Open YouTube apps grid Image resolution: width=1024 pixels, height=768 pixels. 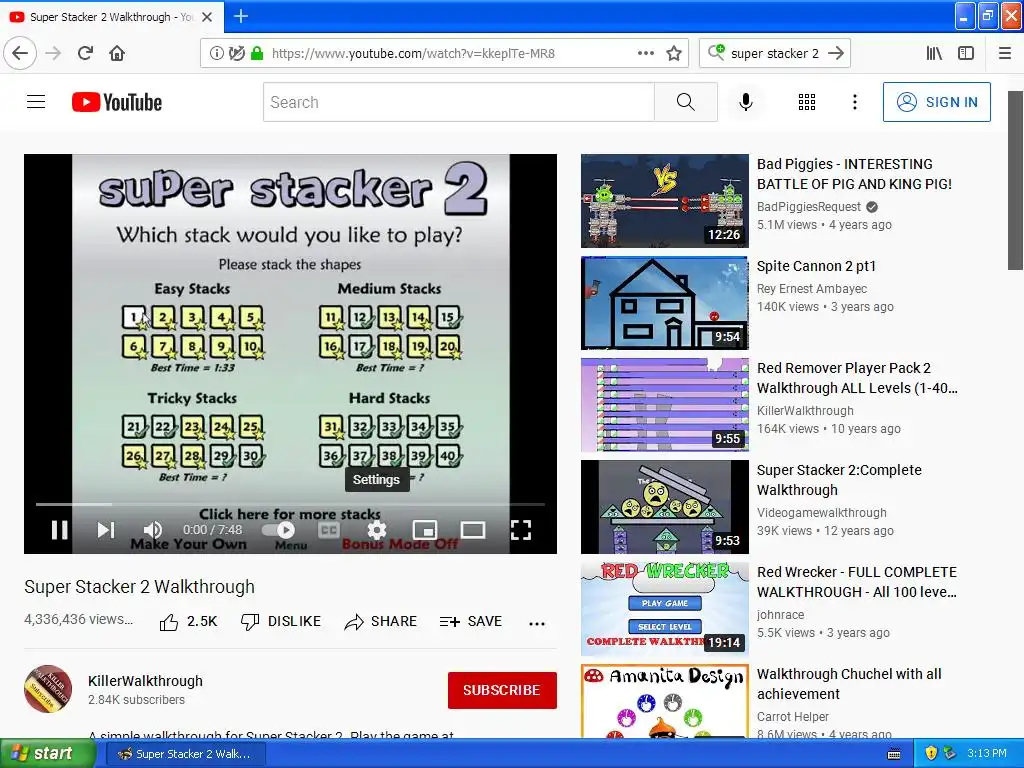pyautogui.click(x=807, y=102)
